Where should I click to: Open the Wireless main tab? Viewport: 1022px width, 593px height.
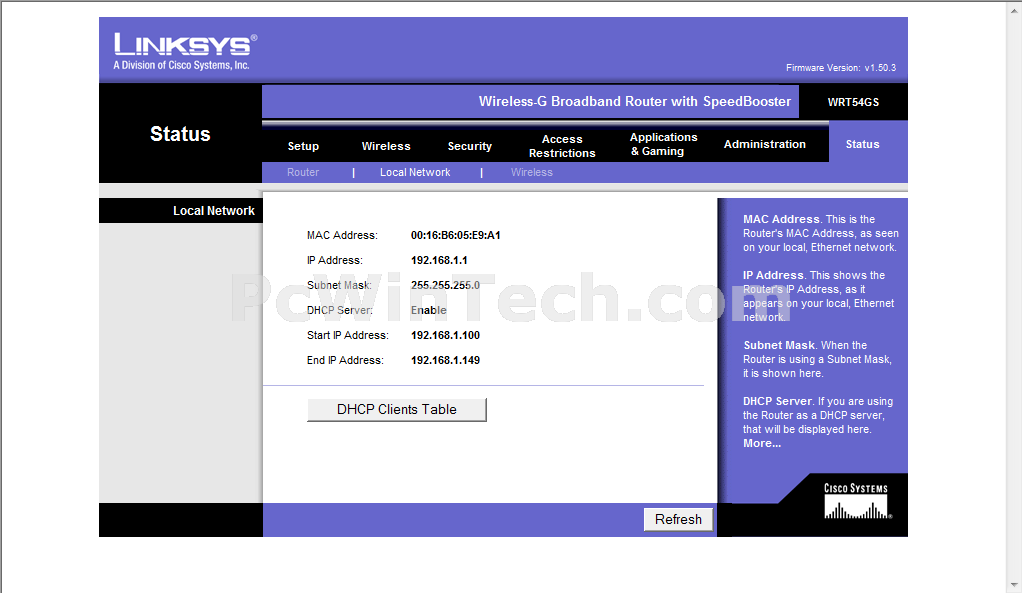point(386,146)
